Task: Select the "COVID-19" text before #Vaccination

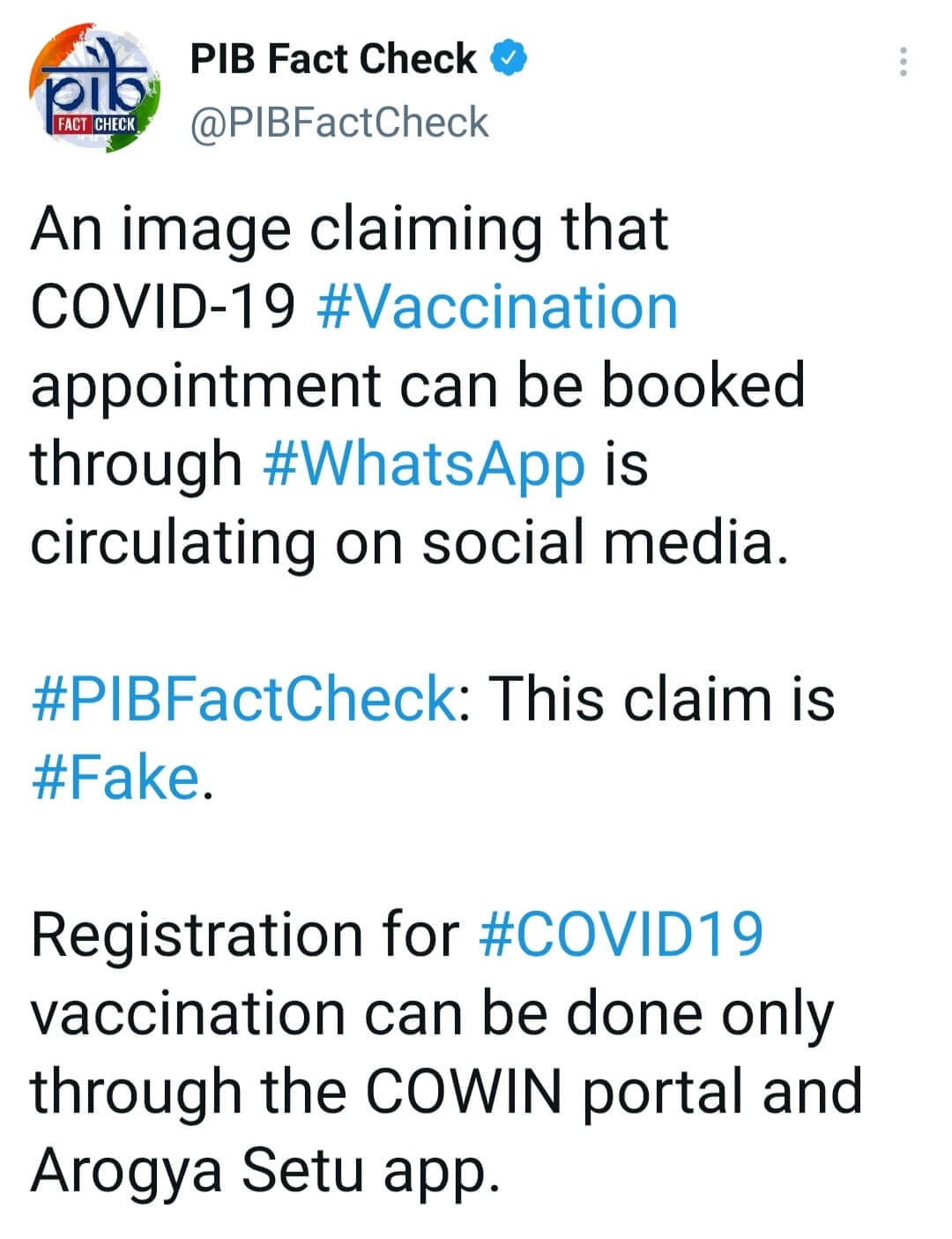Action: click(x=163, y=307)
